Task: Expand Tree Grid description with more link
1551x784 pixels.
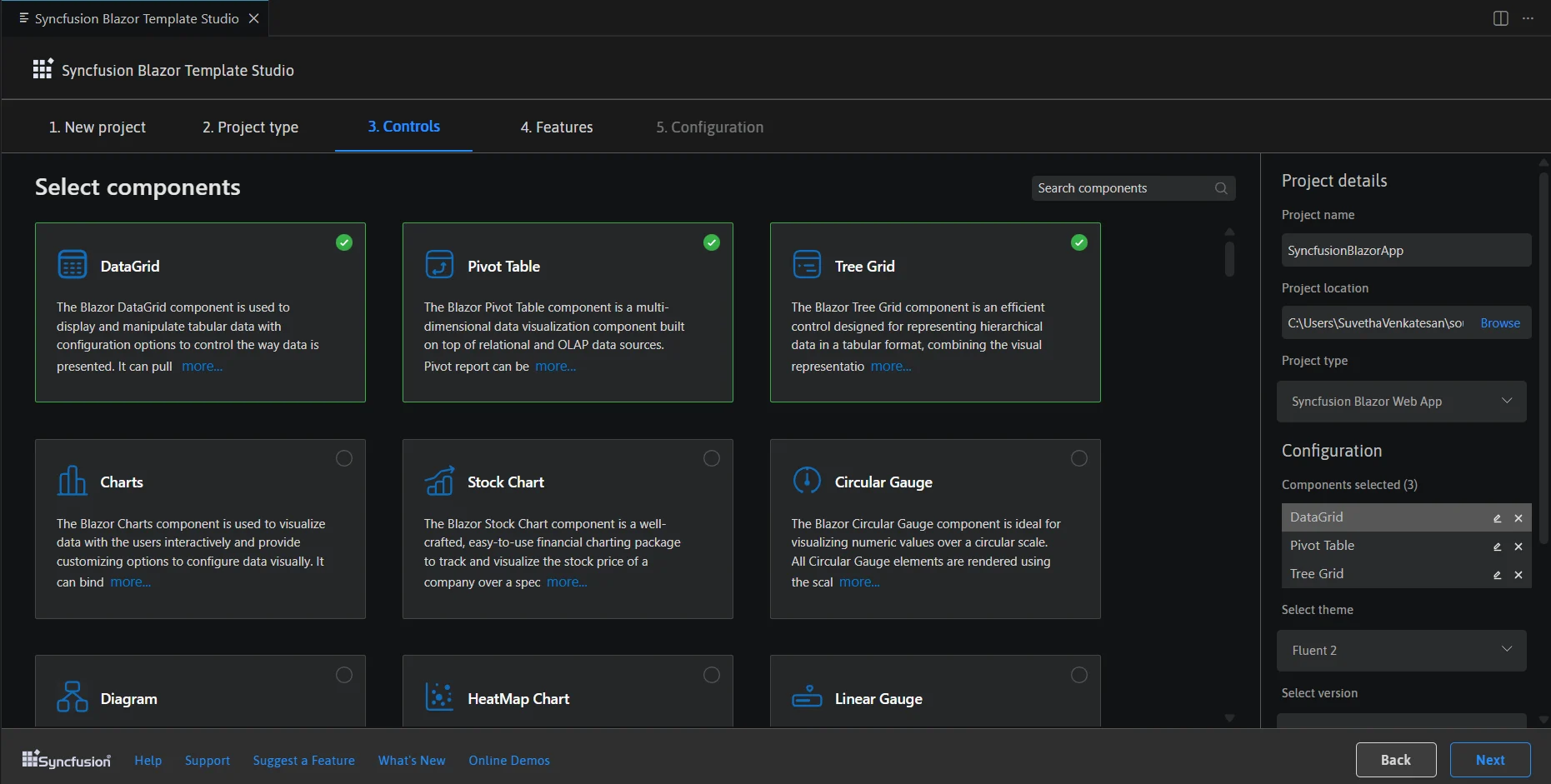Action: click(x=891, y=367)
